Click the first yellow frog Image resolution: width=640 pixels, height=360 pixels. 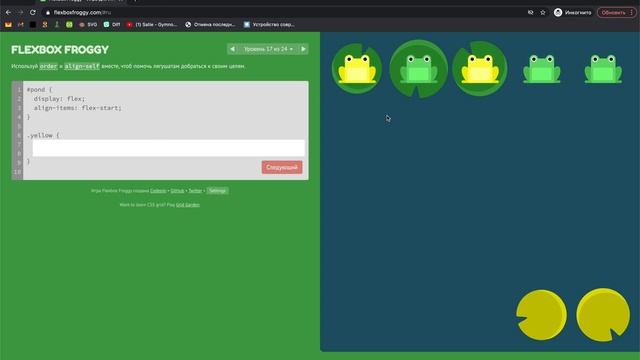(357, 69)
